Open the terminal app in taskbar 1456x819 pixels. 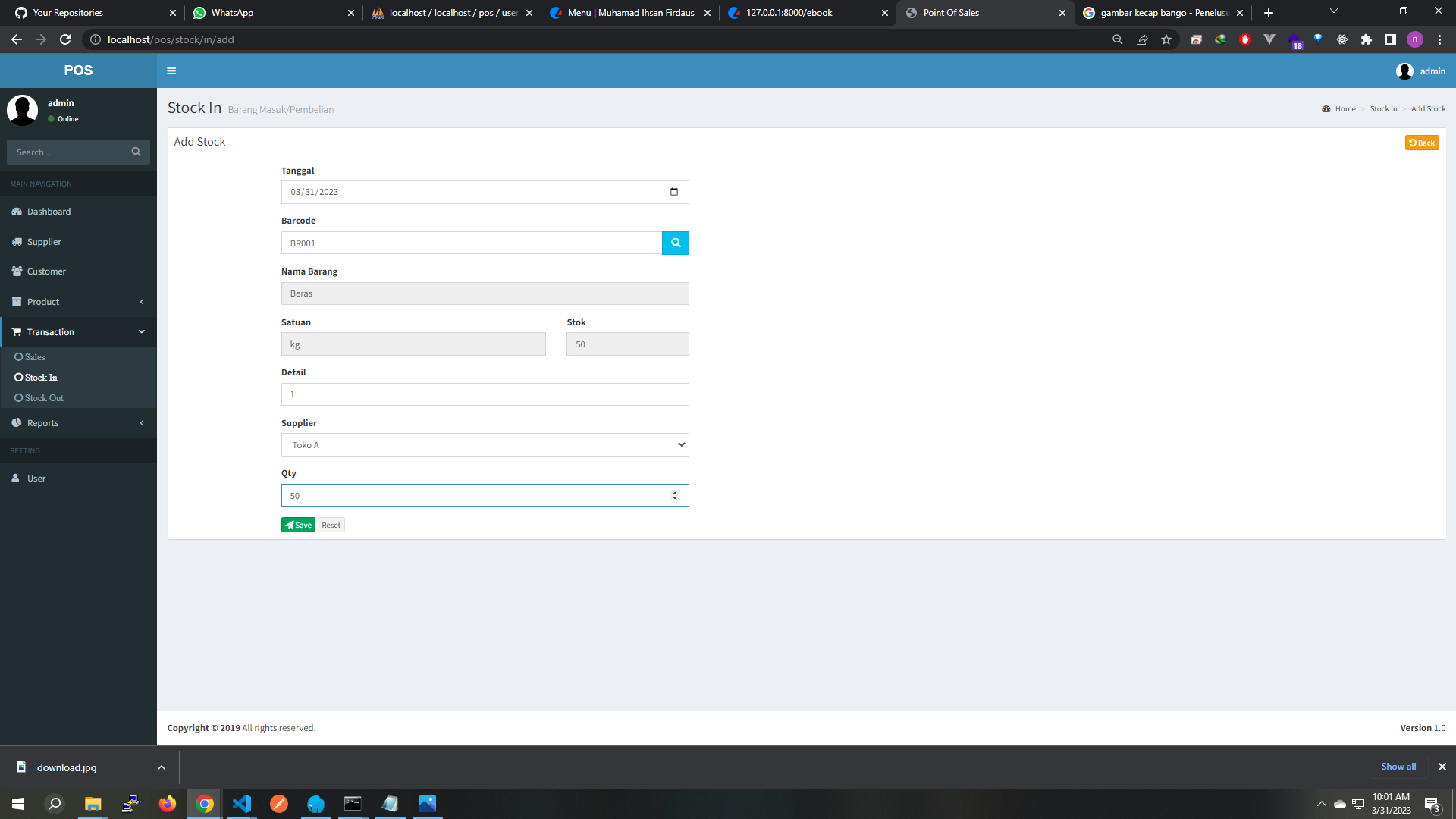(x=353, y=804)
